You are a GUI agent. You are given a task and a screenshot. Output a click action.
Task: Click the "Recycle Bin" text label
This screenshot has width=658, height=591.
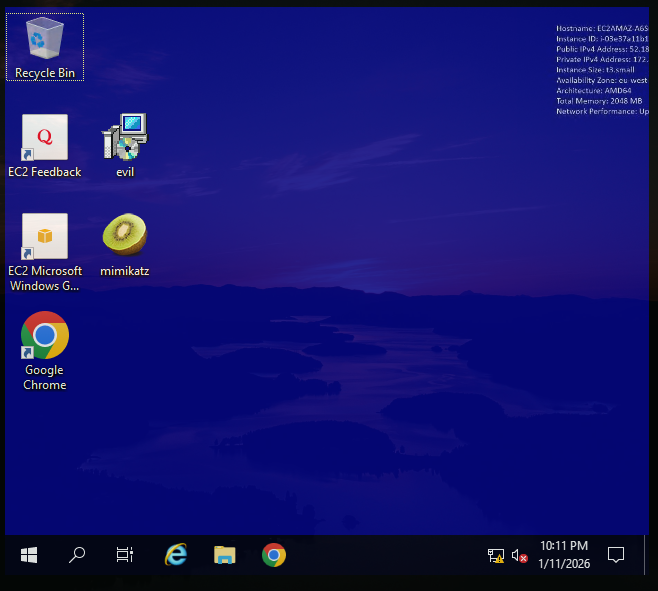click(x=45, y=73)
